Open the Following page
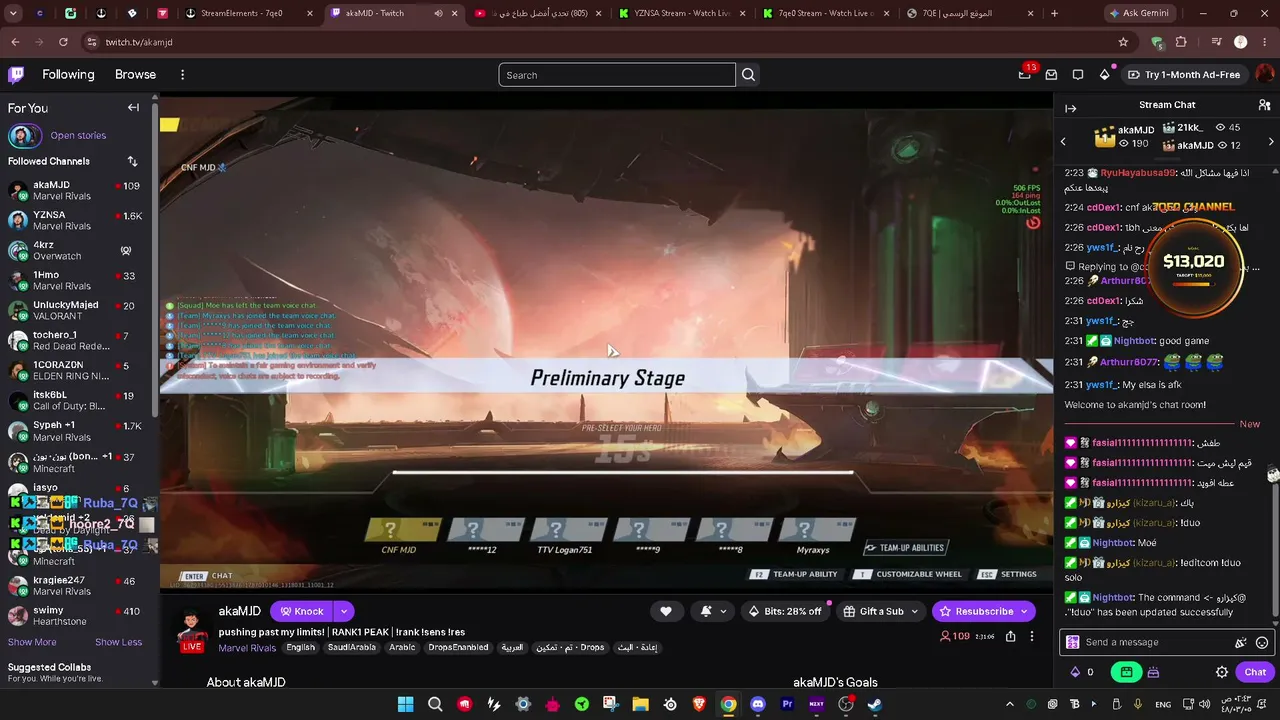The image size is (1280, 720). [x=68, y=75]
